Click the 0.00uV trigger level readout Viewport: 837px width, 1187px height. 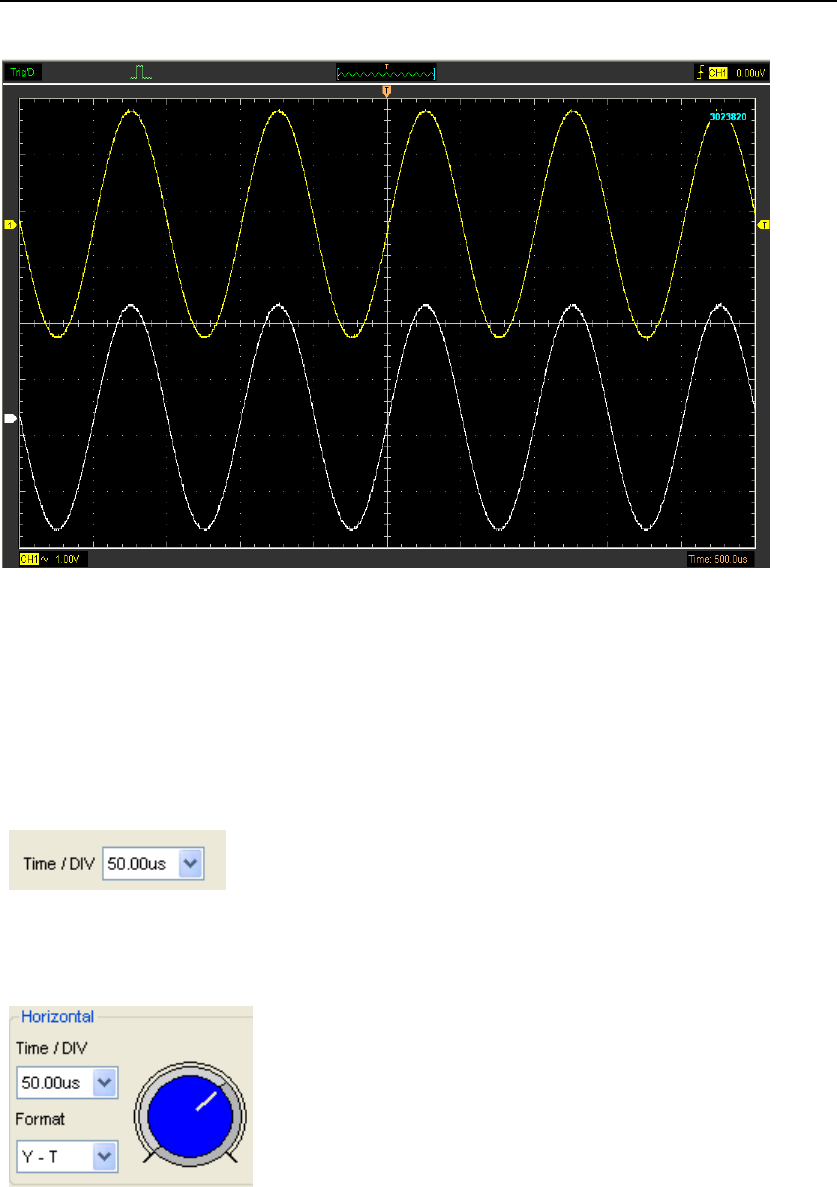pyautogui.click(x=750, y=73)
